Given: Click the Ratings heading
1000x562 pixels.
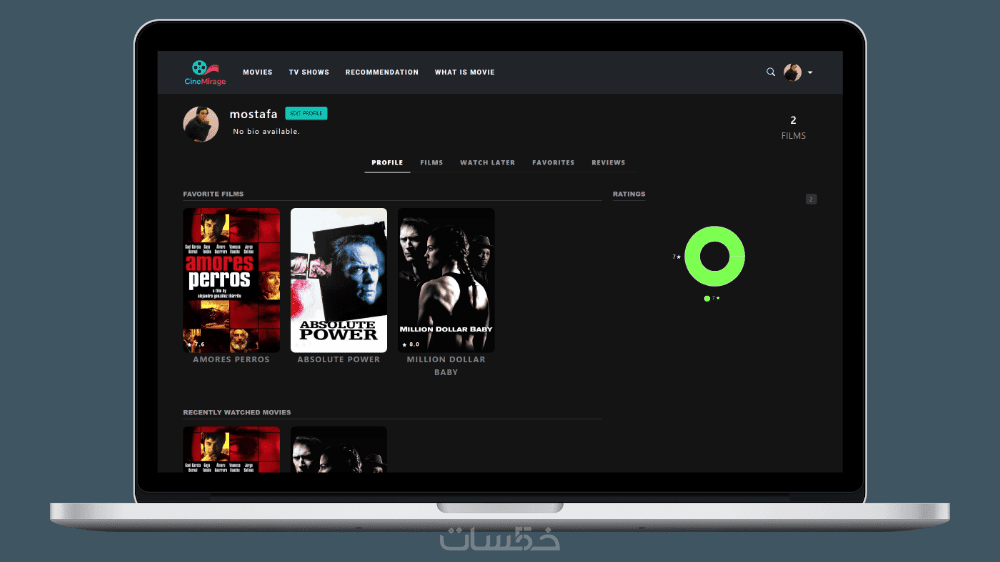Looking at the screenshot, I should (x=629, y=194).
